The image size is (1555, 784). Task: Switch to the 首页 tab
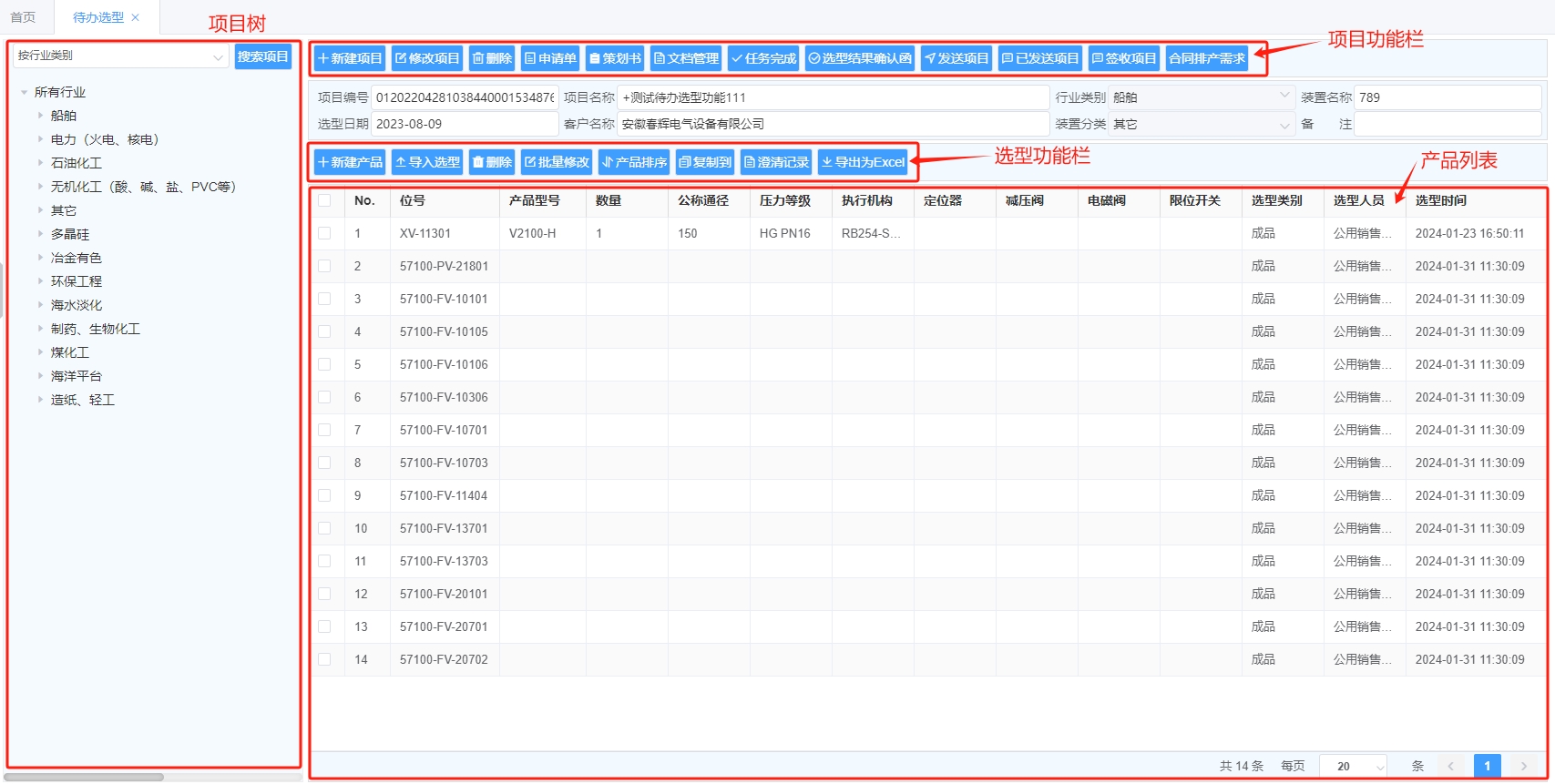pyautogui.click(x=23, y=17)
